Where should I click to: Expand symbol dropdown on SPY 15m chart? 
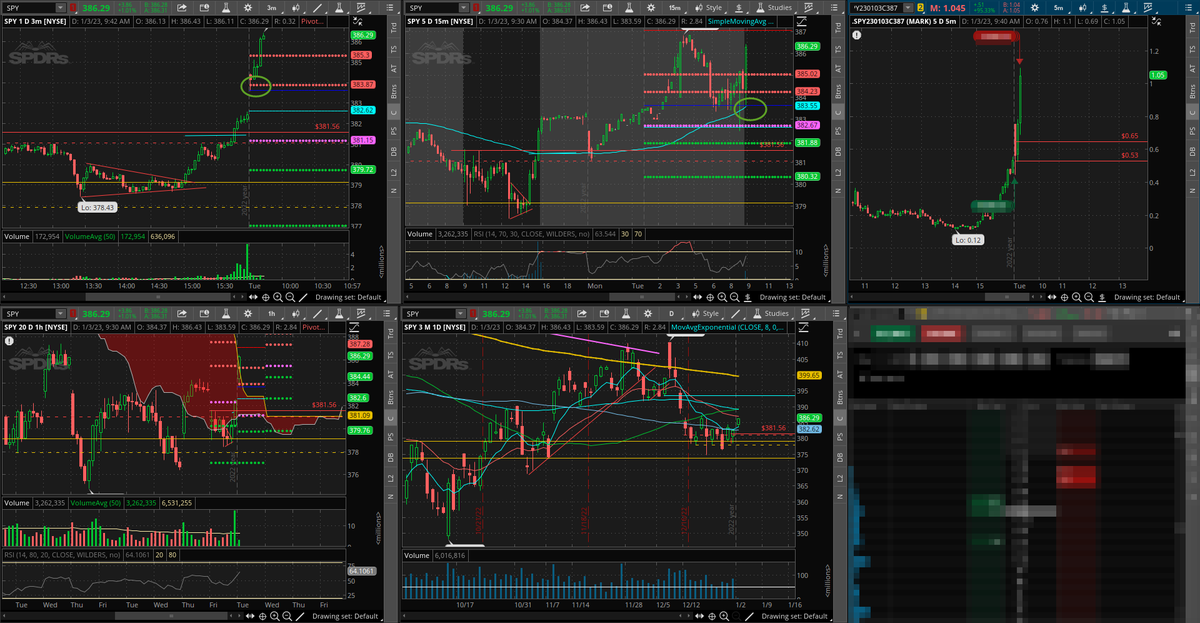pyautogui.click(x=464, y=7)
